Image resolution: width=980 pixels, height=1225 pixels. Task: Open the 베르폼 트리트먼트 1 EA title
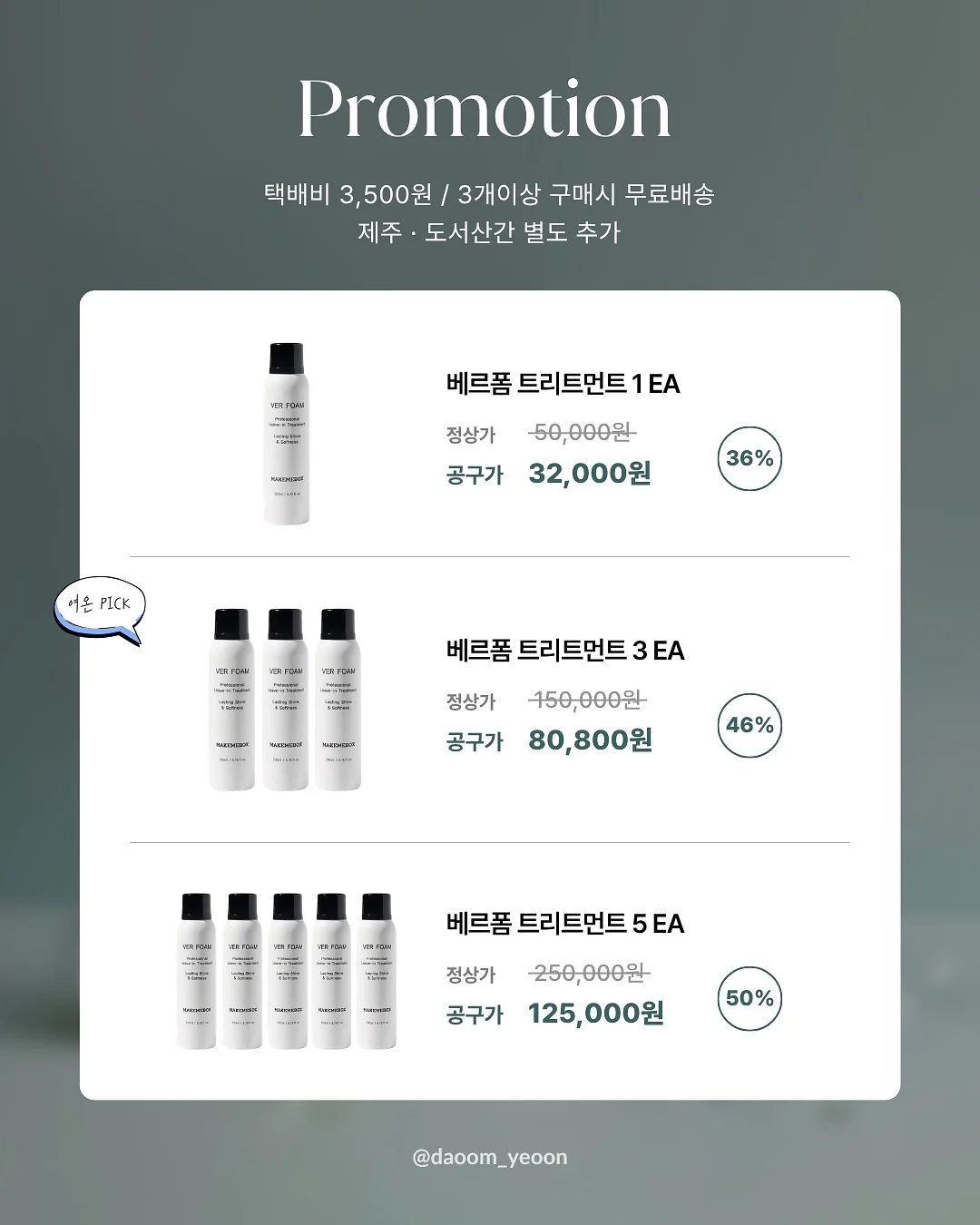pos(563,384)
